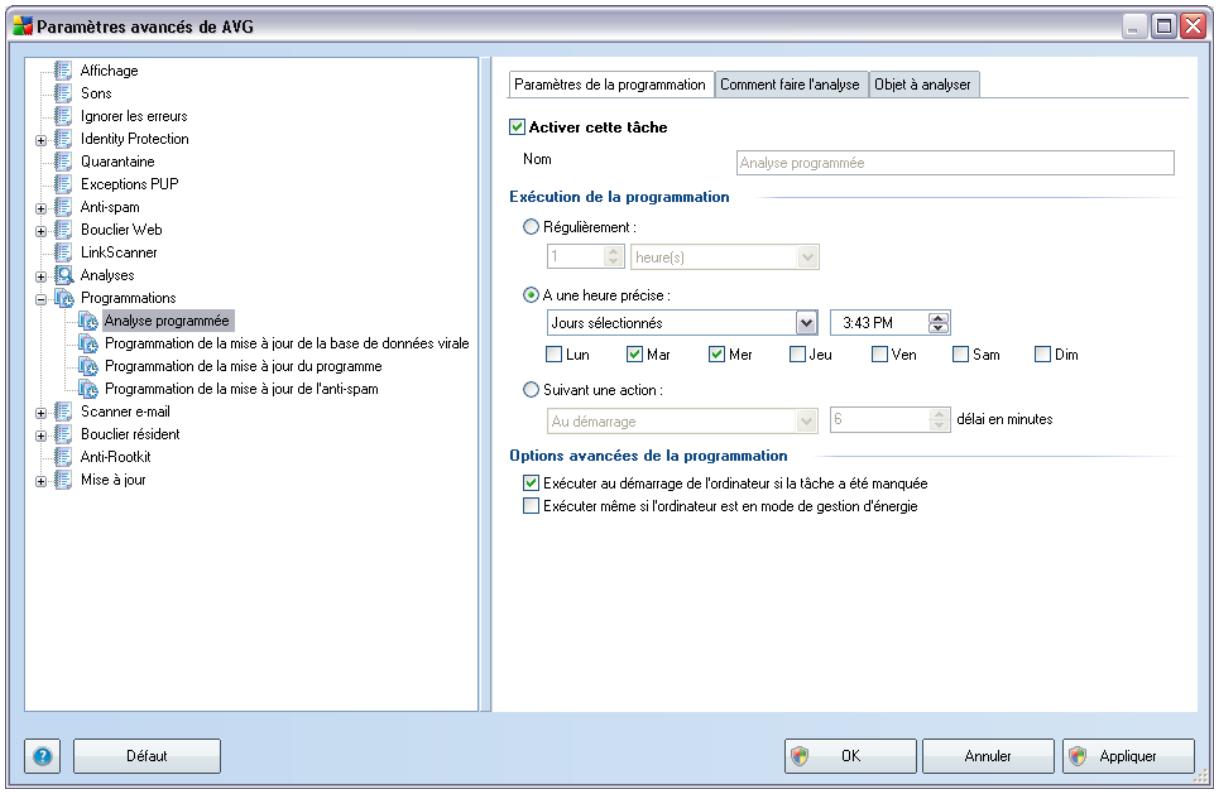Click the Annuler button
The image size is (1220, 795).
[986, 756]
